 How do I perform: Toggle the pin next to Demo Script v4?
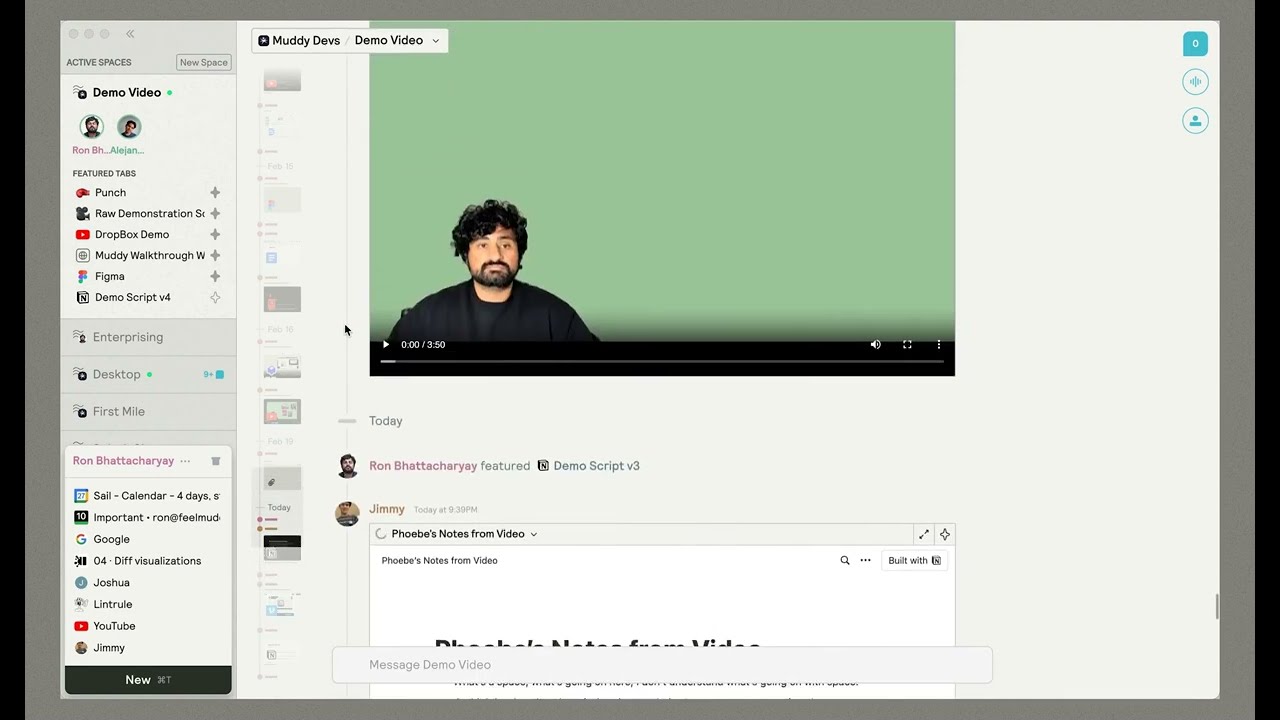coord(215,298)
